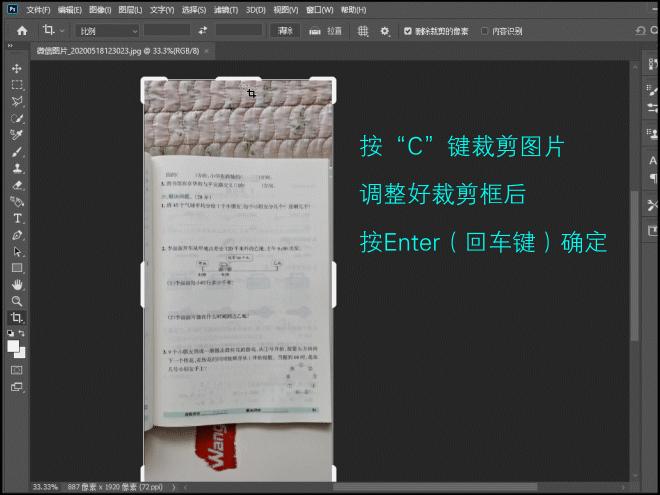
Task: Select the Rectangular Marquee tool
Action: pos(17,85)
